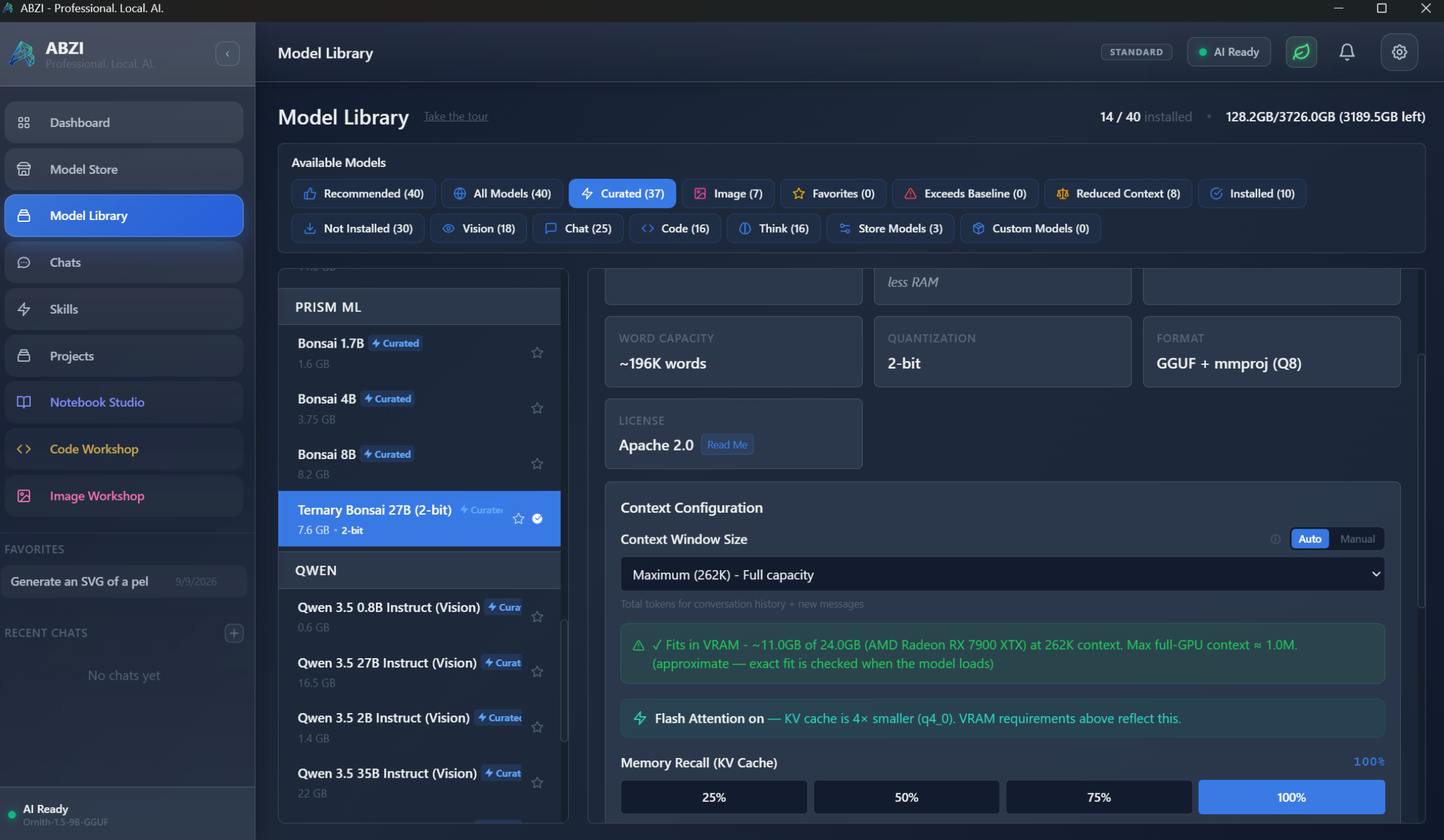Open notifications bell
Screen dimensions: 1444x840
coord(1347,52)
